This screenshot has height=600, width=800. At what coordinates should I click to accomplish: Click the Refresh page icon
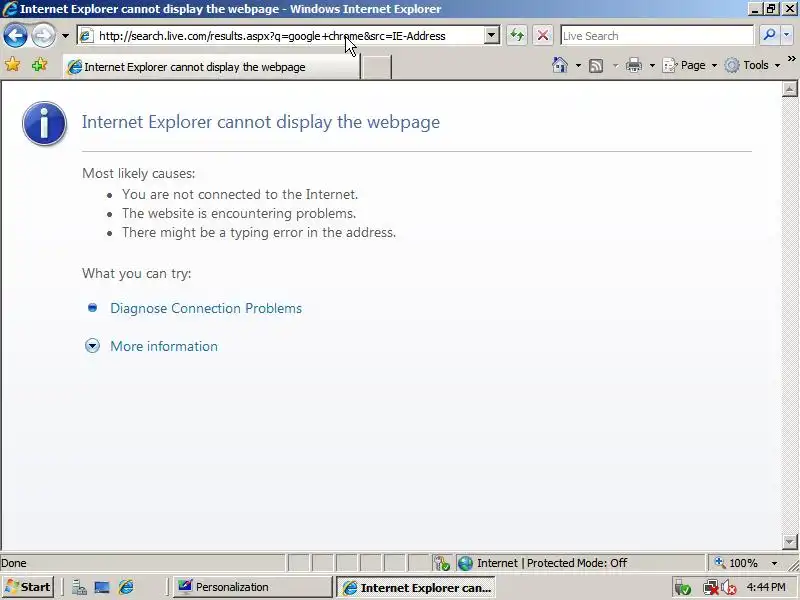pos(517,36)
